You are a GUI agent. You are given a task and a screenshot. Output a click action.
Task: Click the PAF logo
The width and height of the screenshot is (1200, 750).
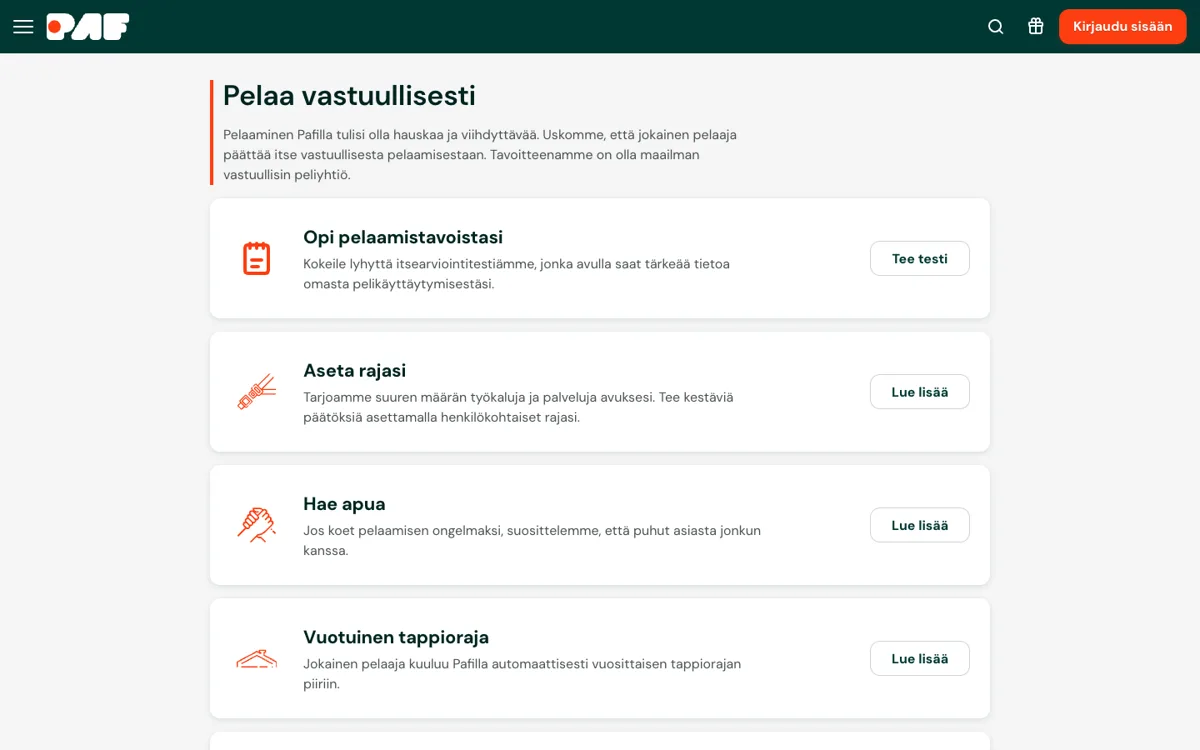pos(88,27)
